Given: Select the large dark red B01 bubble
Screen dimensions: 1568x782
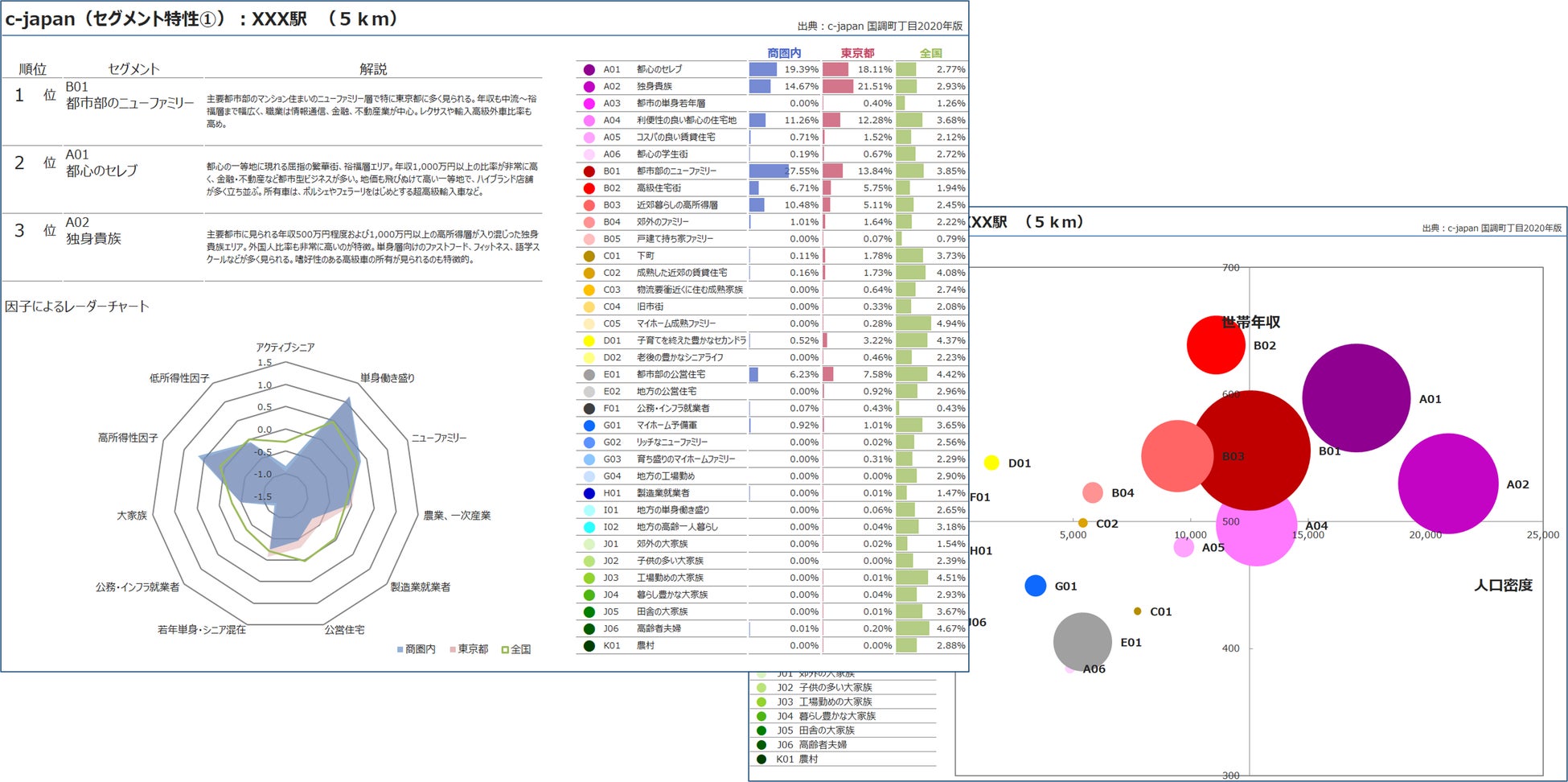Looking at the screenshot, I should 1251,451.
